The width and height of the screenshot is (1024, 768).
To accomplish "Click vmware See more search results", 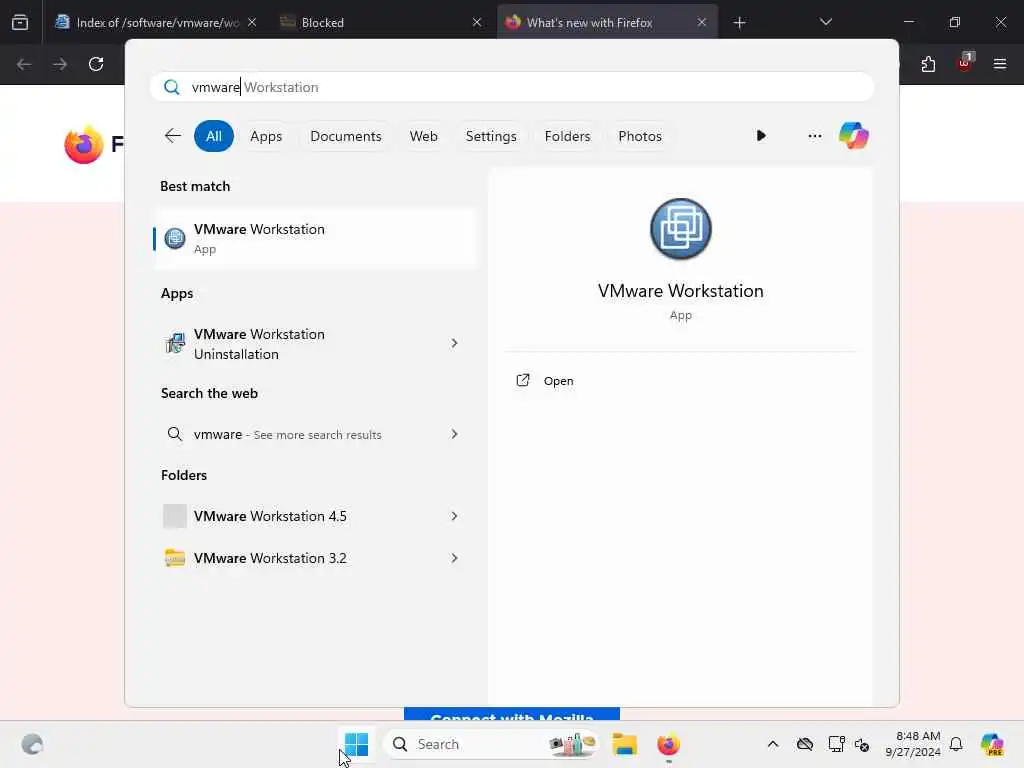I will pos(315,434).
